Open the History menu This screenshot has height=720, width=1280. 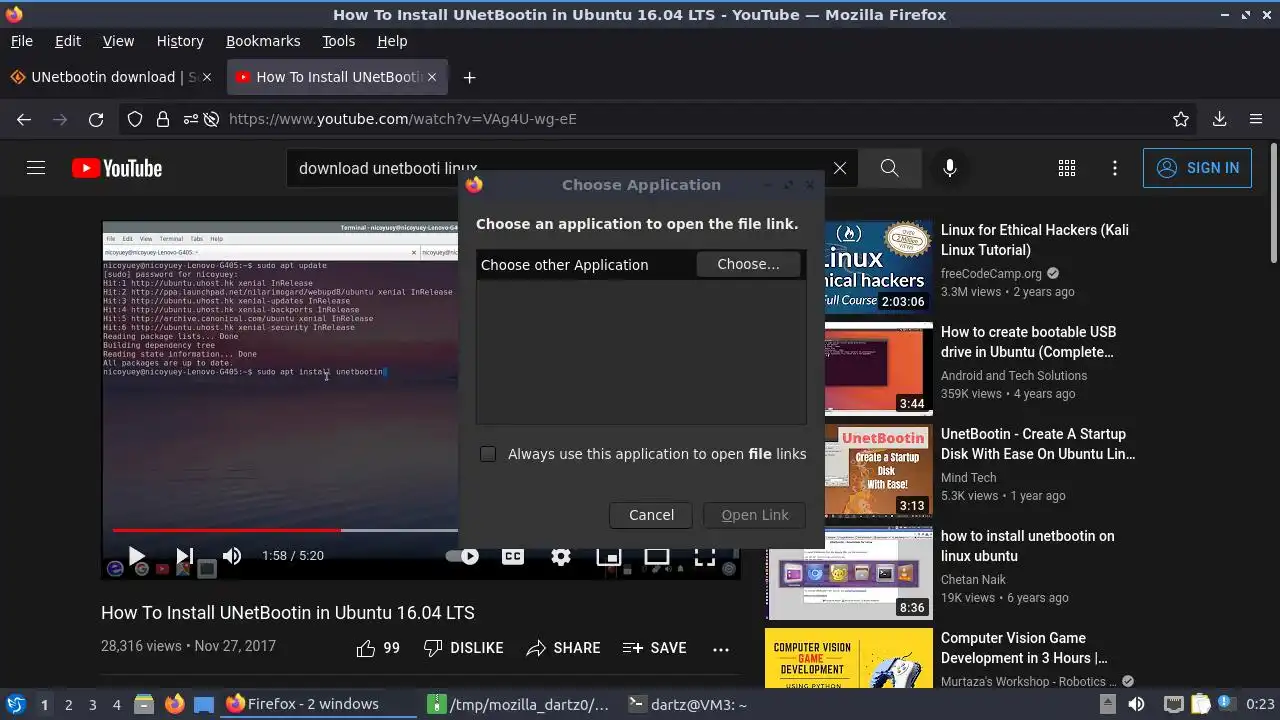pyautogui.click(x=180, y=41)
